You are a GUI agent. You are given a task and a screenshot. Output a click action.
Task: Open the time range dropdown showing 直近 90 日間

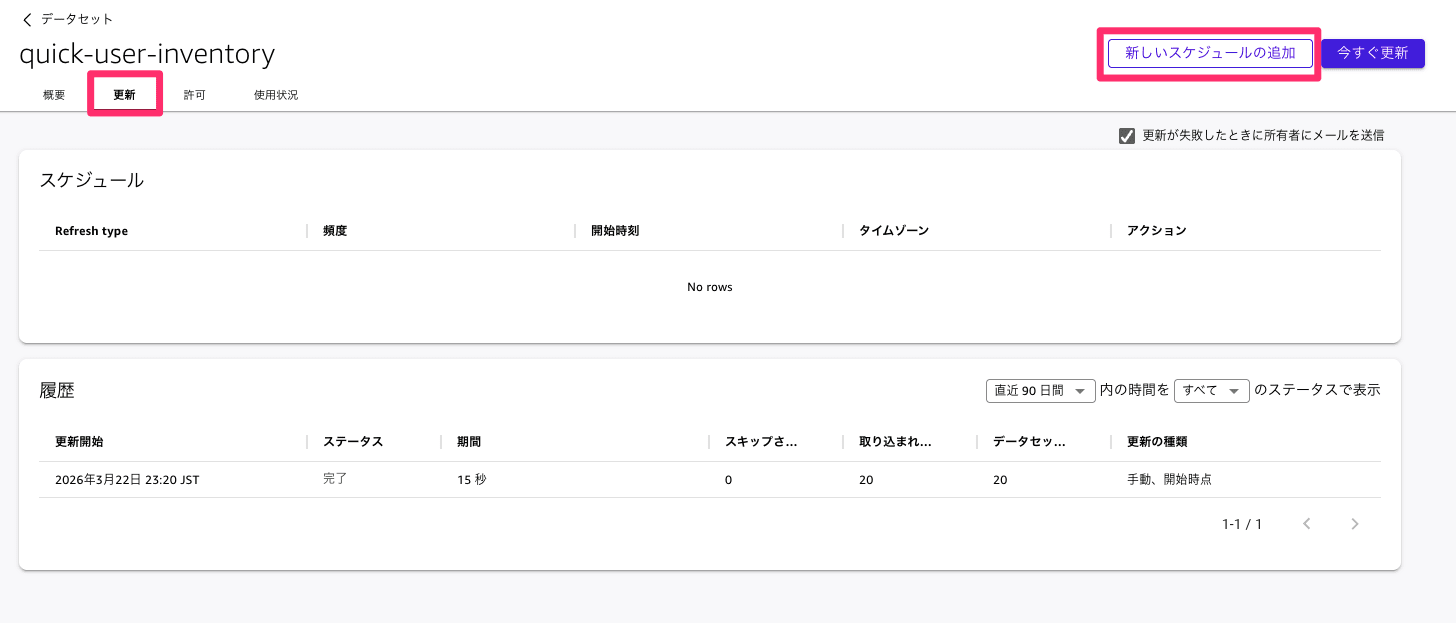point(1040,390)
